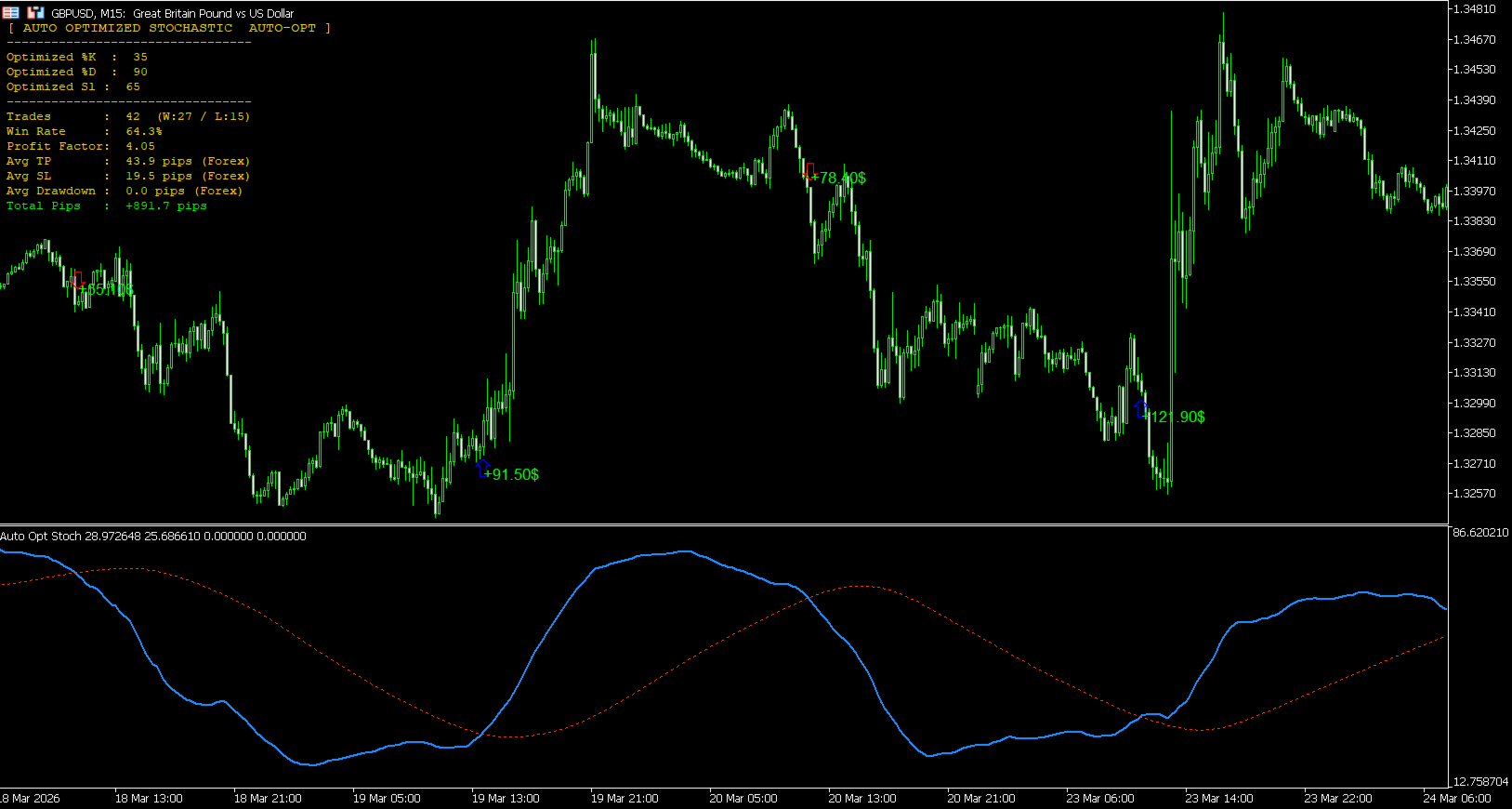Click the 19 Mar 21:00 time label
This screenshot has height=809, width=1512.
(x=625, y=798)
